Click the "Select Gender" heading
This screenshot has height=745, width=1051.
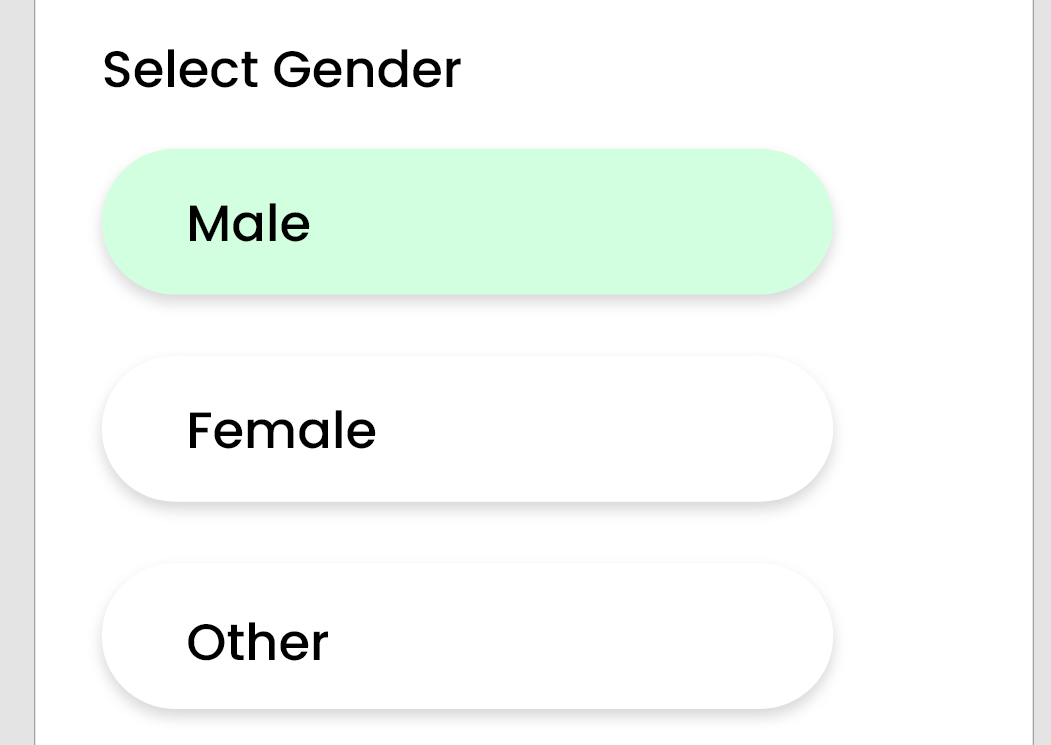pos(281,70)
